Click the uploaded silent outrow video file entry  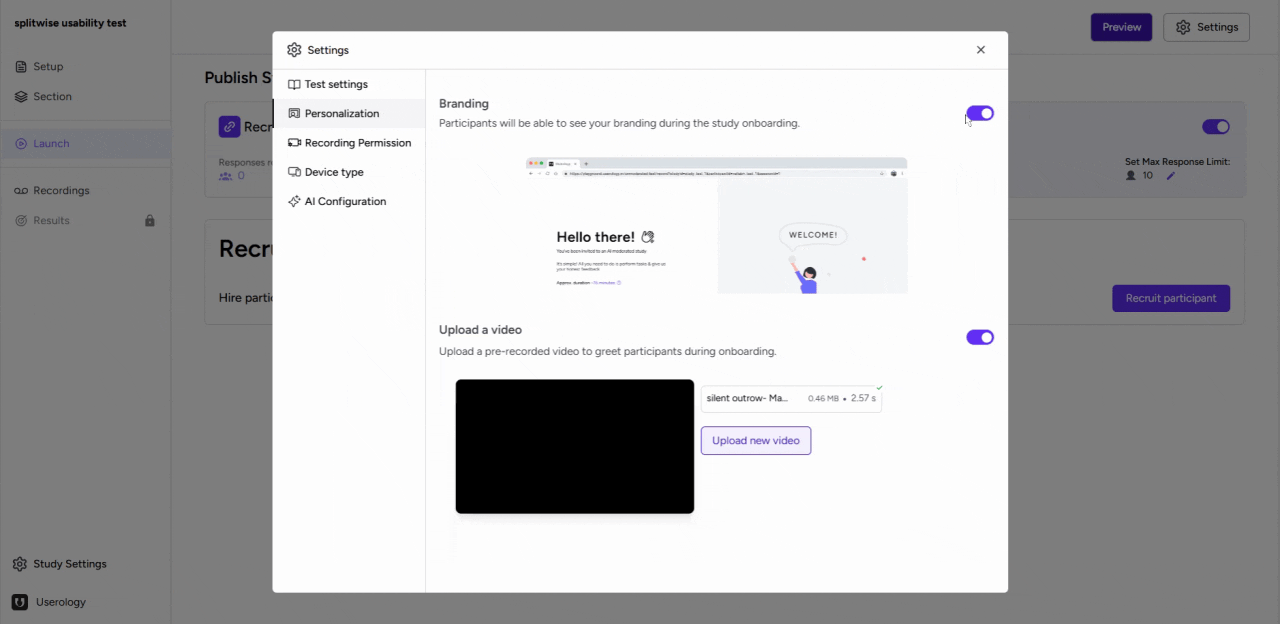[x=790, y=398]
